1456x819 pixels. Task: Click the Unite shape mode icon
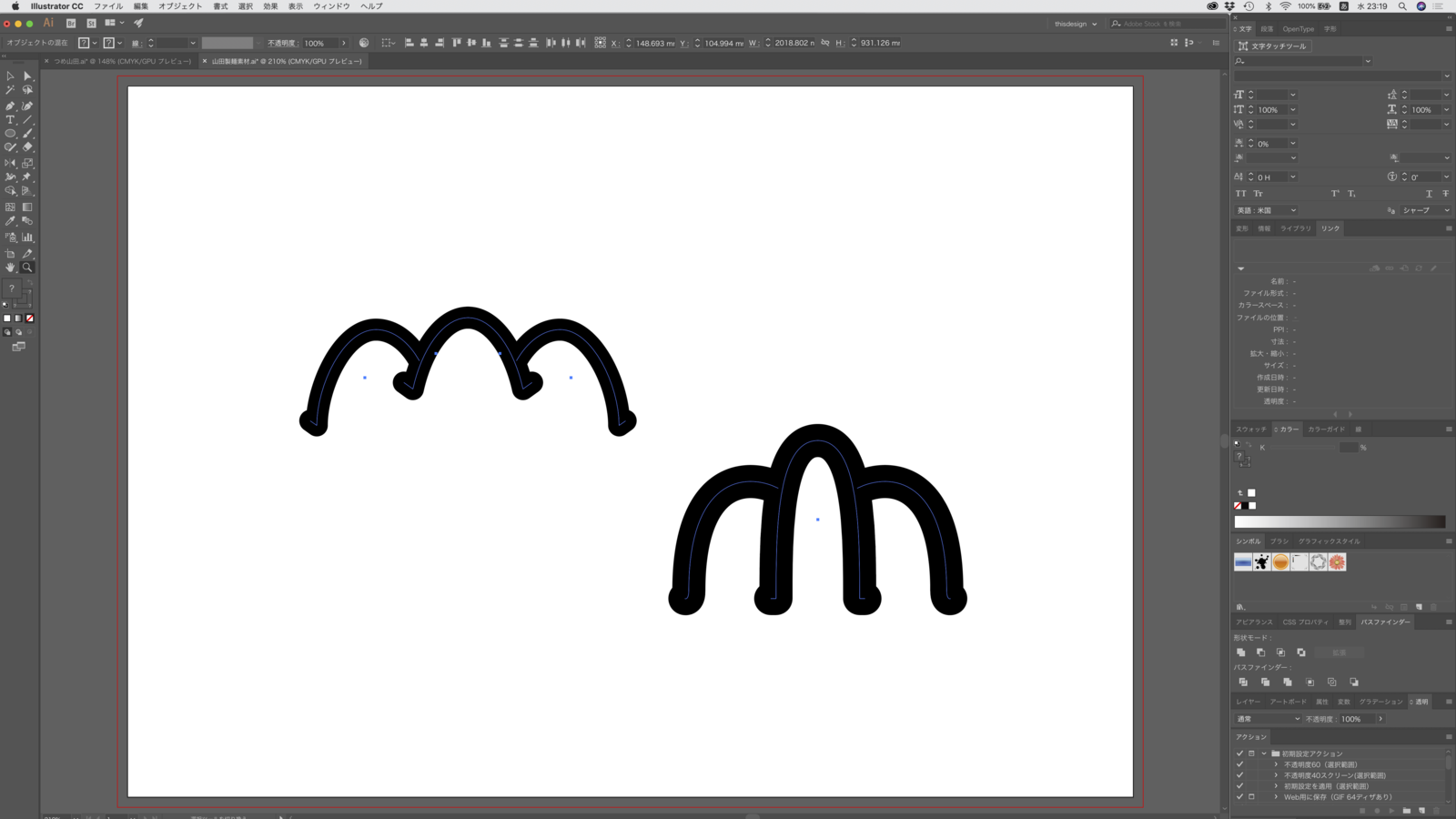1241,652
